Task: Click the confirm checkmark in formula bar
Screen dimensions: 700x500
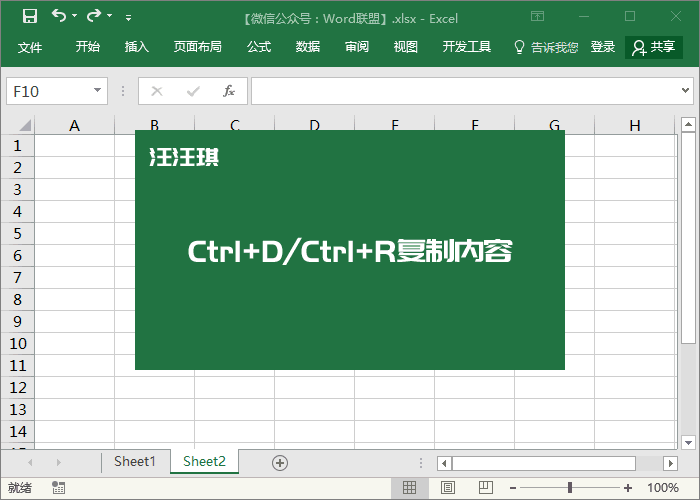Action: [193, 91]
